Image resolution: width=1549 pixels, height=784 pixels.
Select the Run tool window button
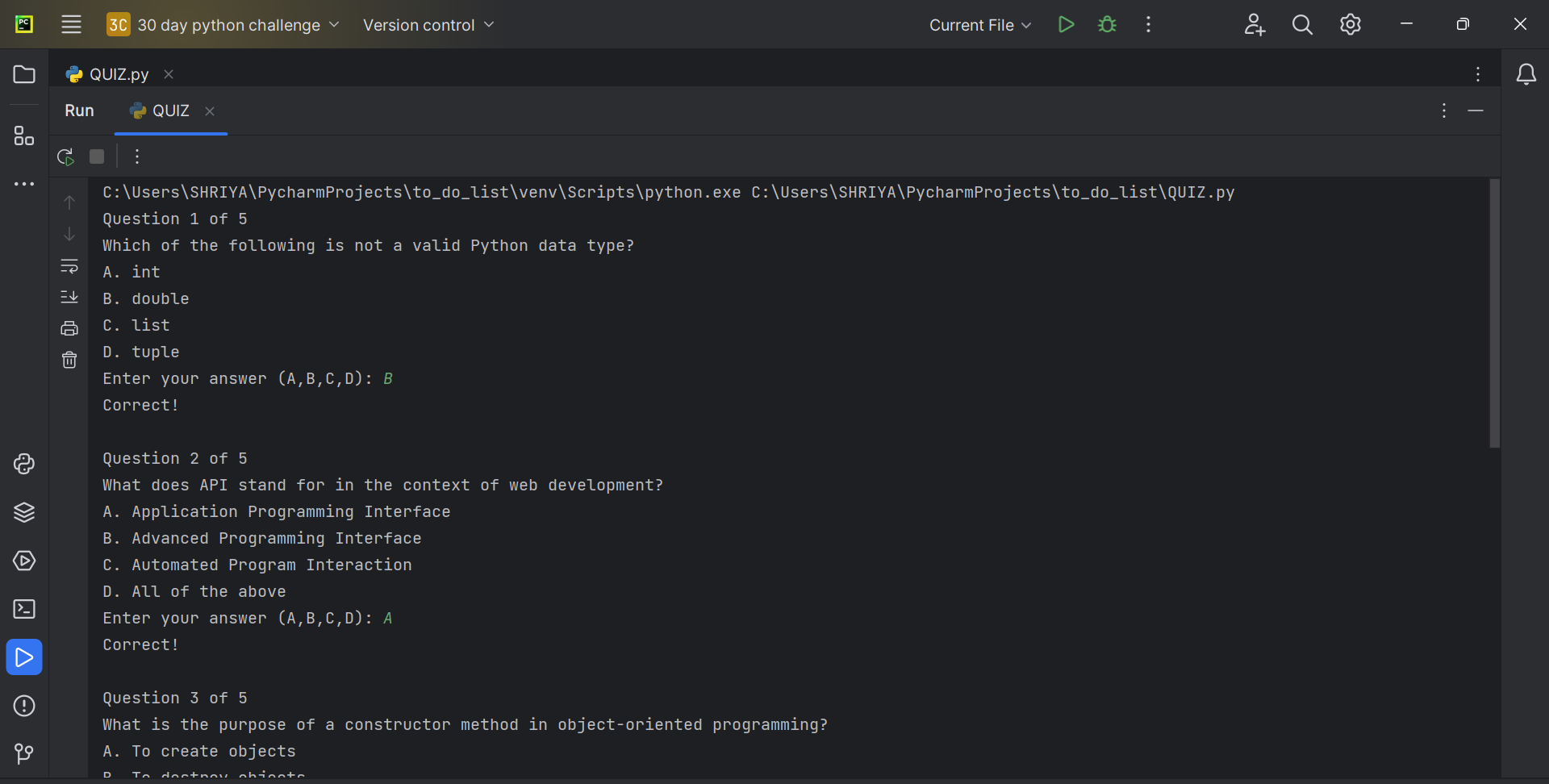[x=24, y=657]
